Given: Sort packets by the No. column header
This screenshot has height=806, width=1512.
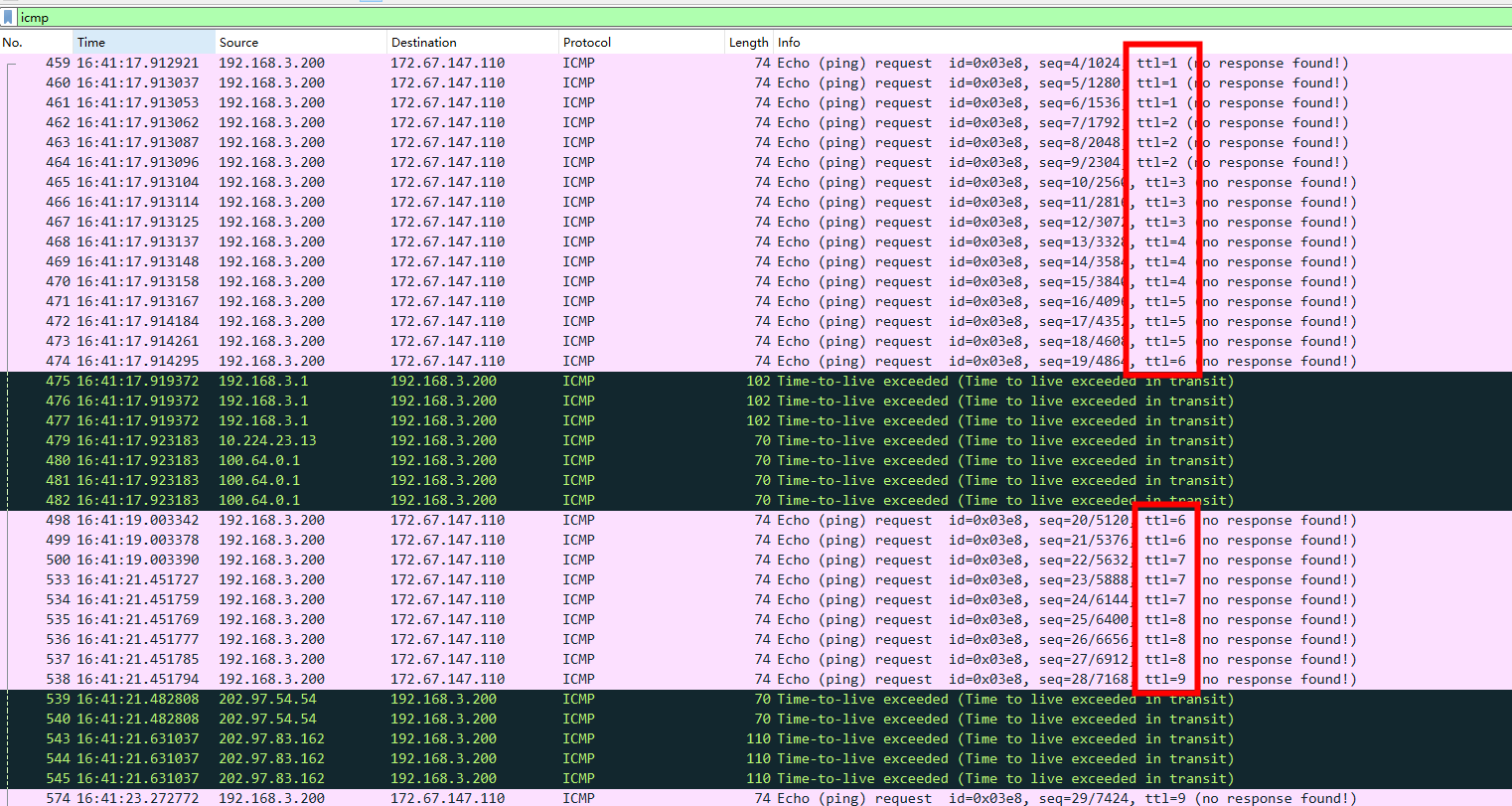Looking at the screenshot, I should [x=37, y=42].
